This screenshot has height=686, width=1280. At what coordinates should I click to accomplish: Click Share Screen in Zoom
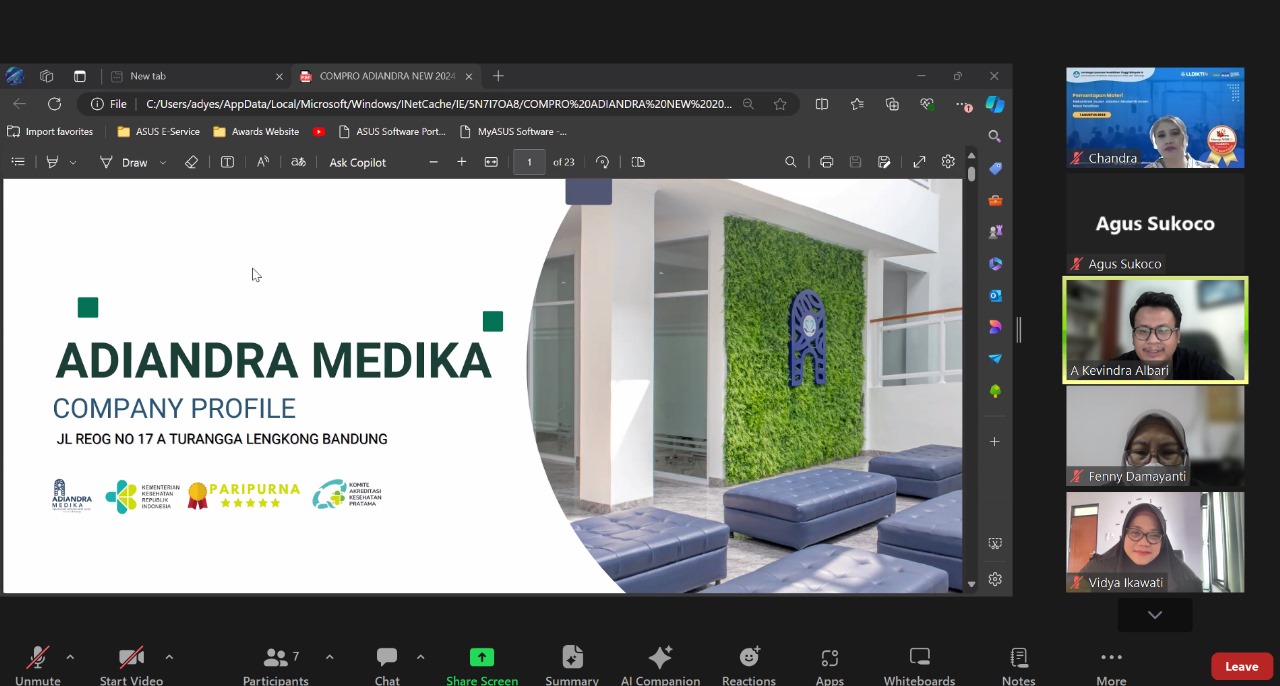click(482, 665)
